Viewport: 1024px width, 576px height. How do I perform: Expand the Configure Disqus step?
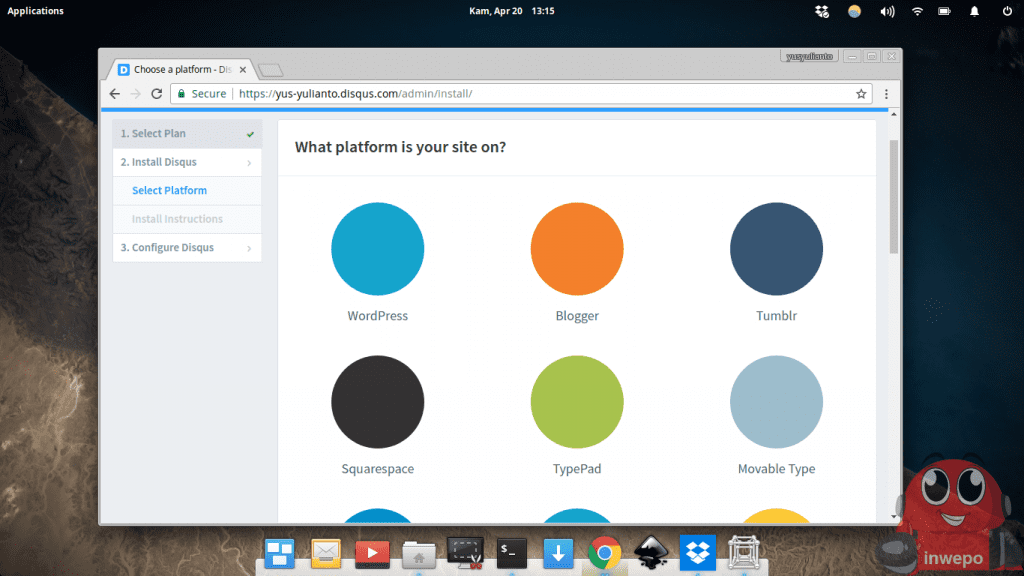click(187, 248)
